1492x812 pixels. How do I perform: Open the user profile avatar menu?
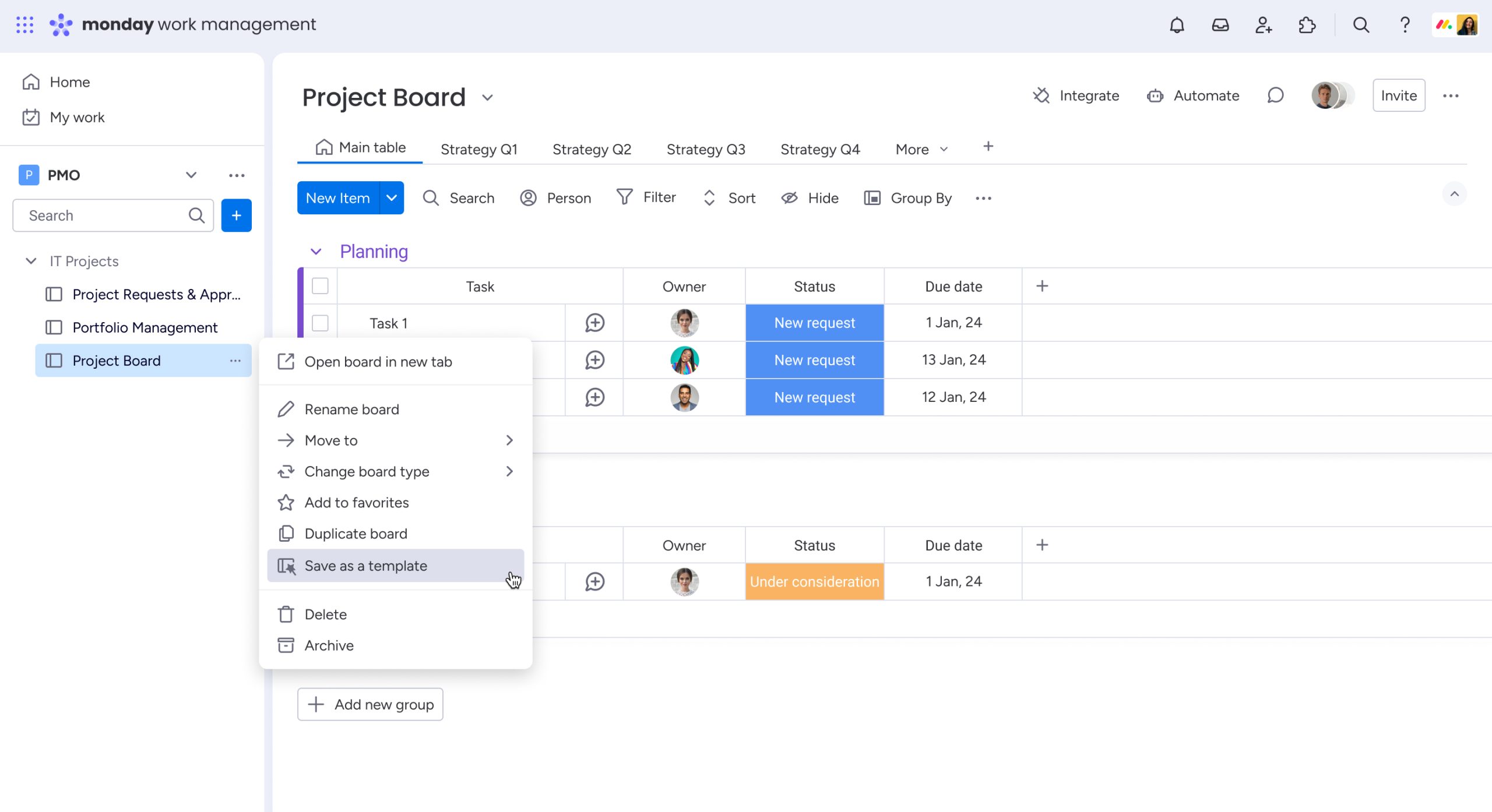coord(1455,25)
